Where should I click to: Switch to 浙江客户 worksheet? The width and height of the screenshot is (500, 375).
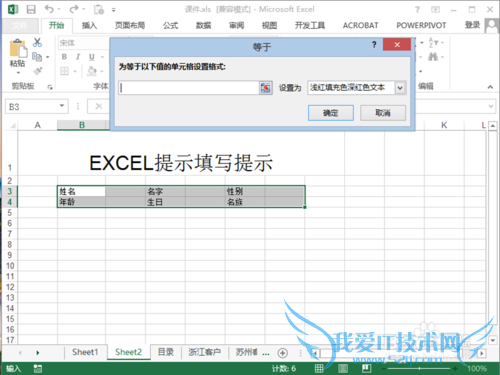(x=204, y=352)
